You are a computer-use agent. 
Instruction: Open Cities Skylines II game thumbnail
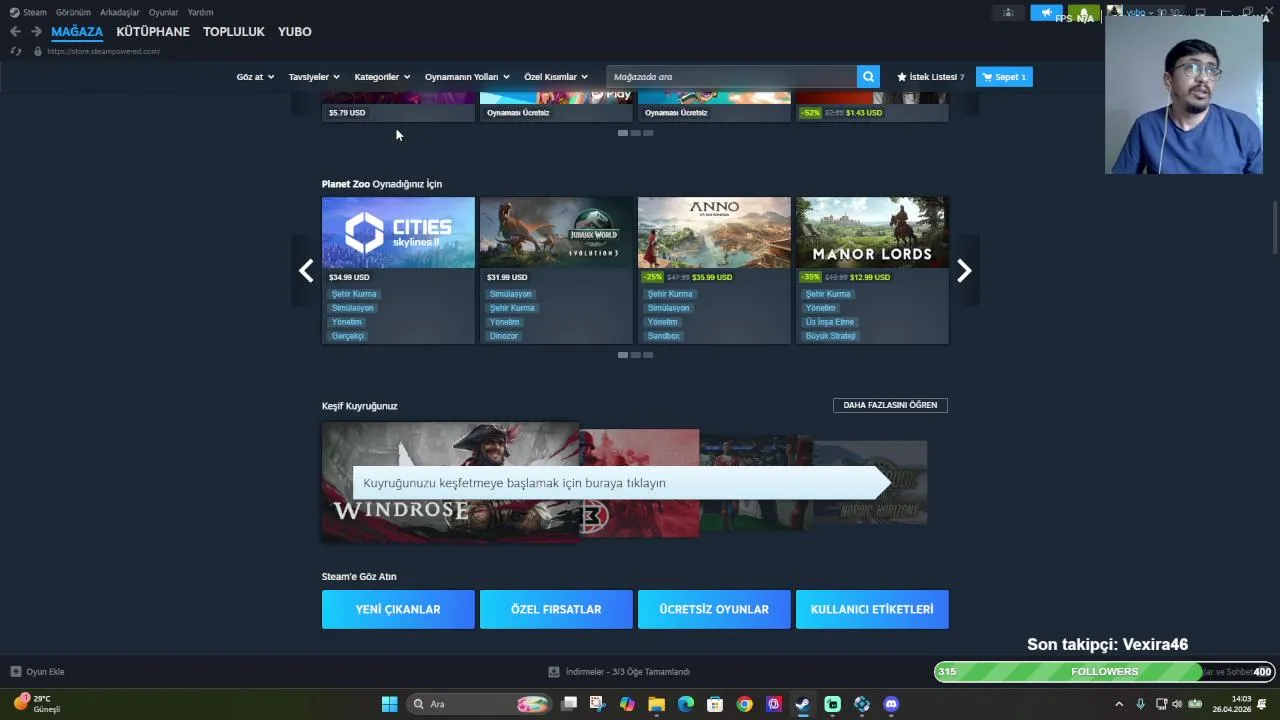(398, 232)
